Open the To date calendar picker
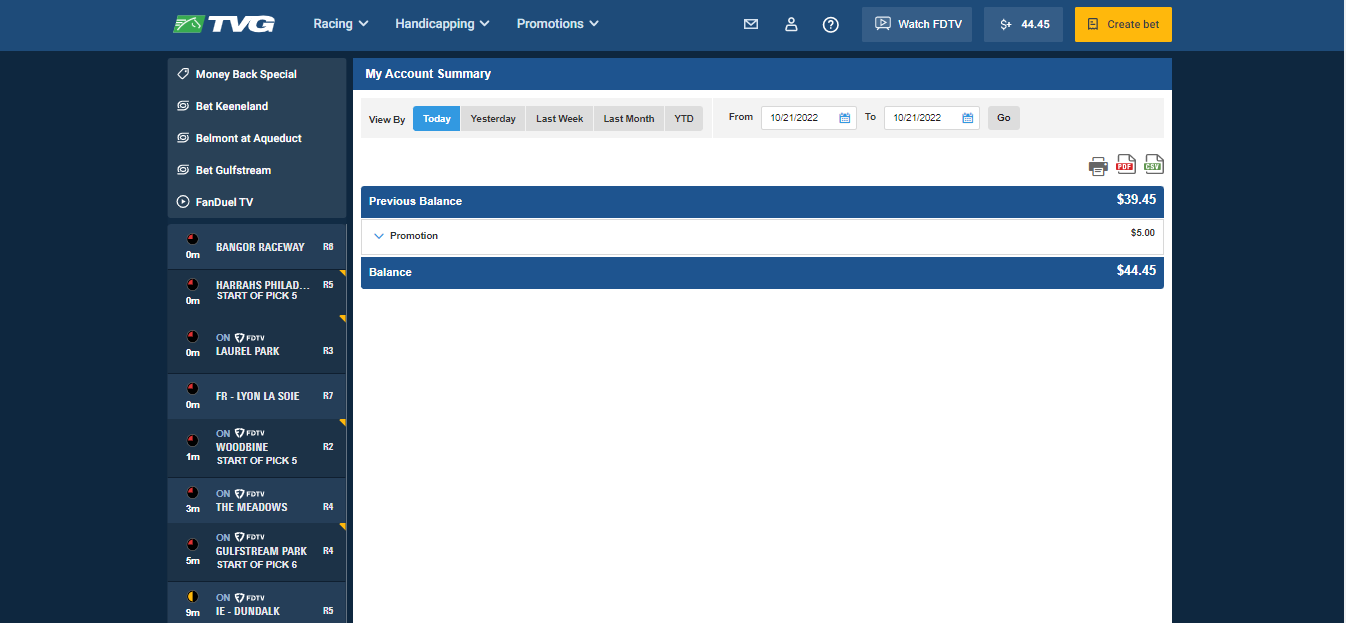1346x623 pixels. click(x=968, y=118)
